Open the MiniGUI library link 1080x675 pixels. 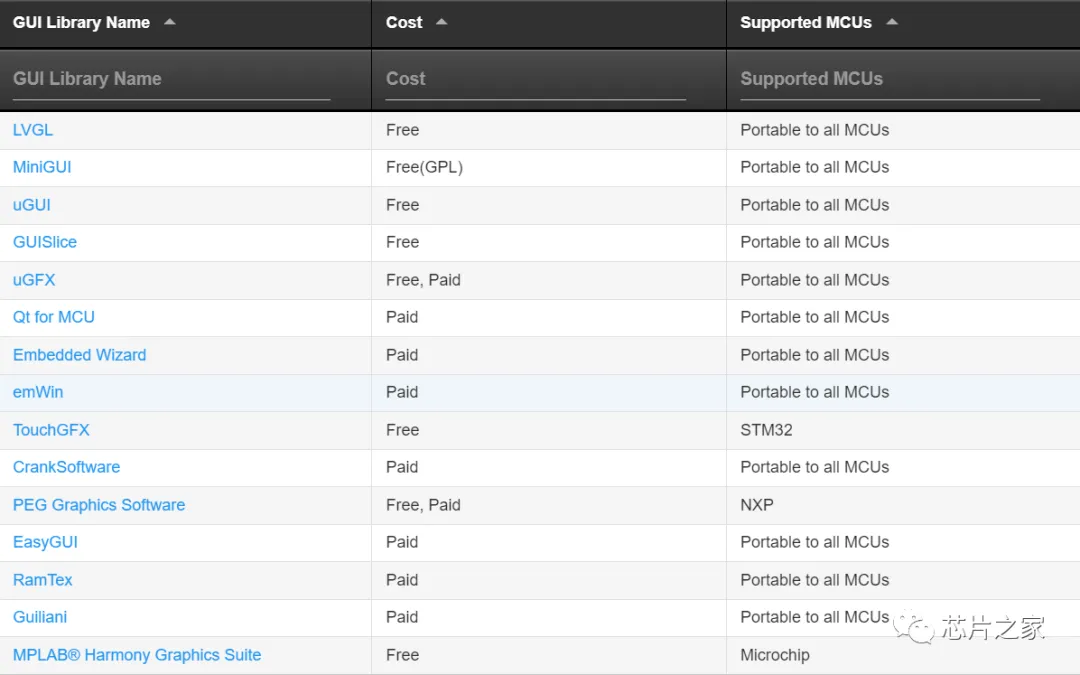pyautogui.click(x=42, y=167)
